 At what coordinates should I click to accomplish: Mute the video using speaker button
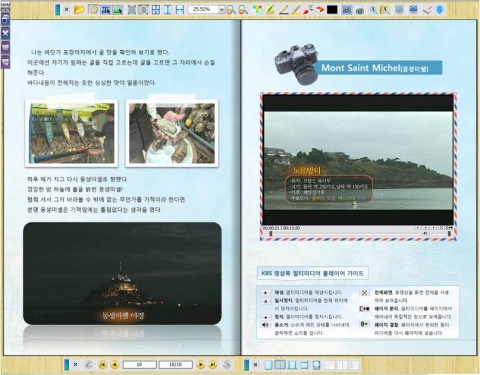(425, 233)
